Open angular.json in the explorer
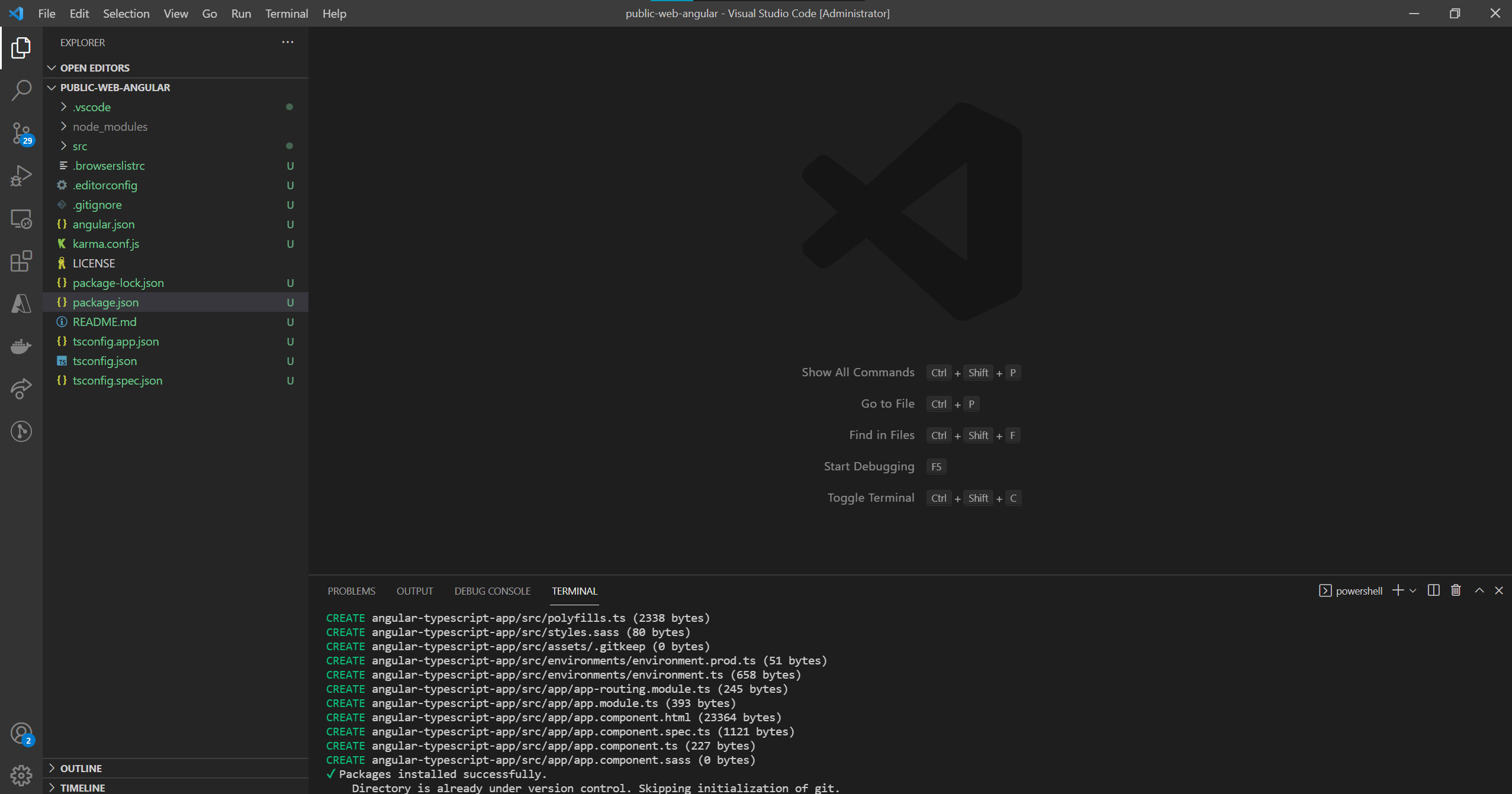1512x794 pixels. pyautogui.click(x=176, y=224)
